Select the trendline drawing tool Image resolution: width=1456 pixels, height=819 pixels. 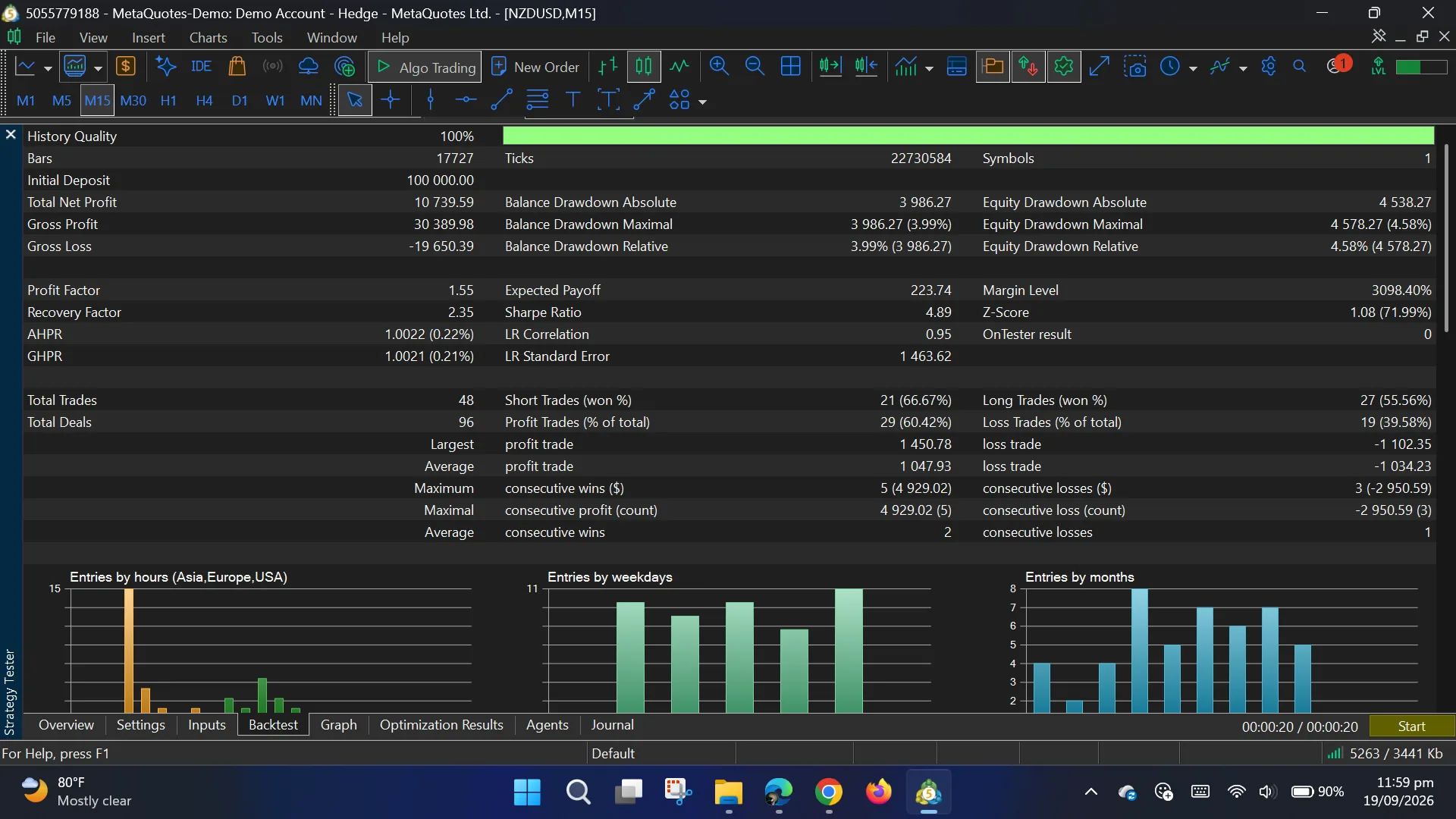coord(501,100)
